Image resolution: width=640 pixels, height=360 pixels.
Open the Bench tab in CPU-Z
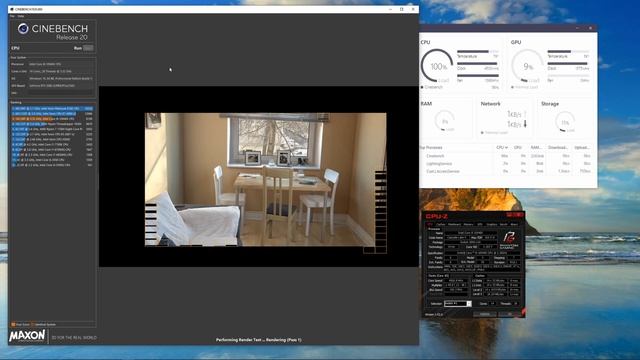(503, 224)
